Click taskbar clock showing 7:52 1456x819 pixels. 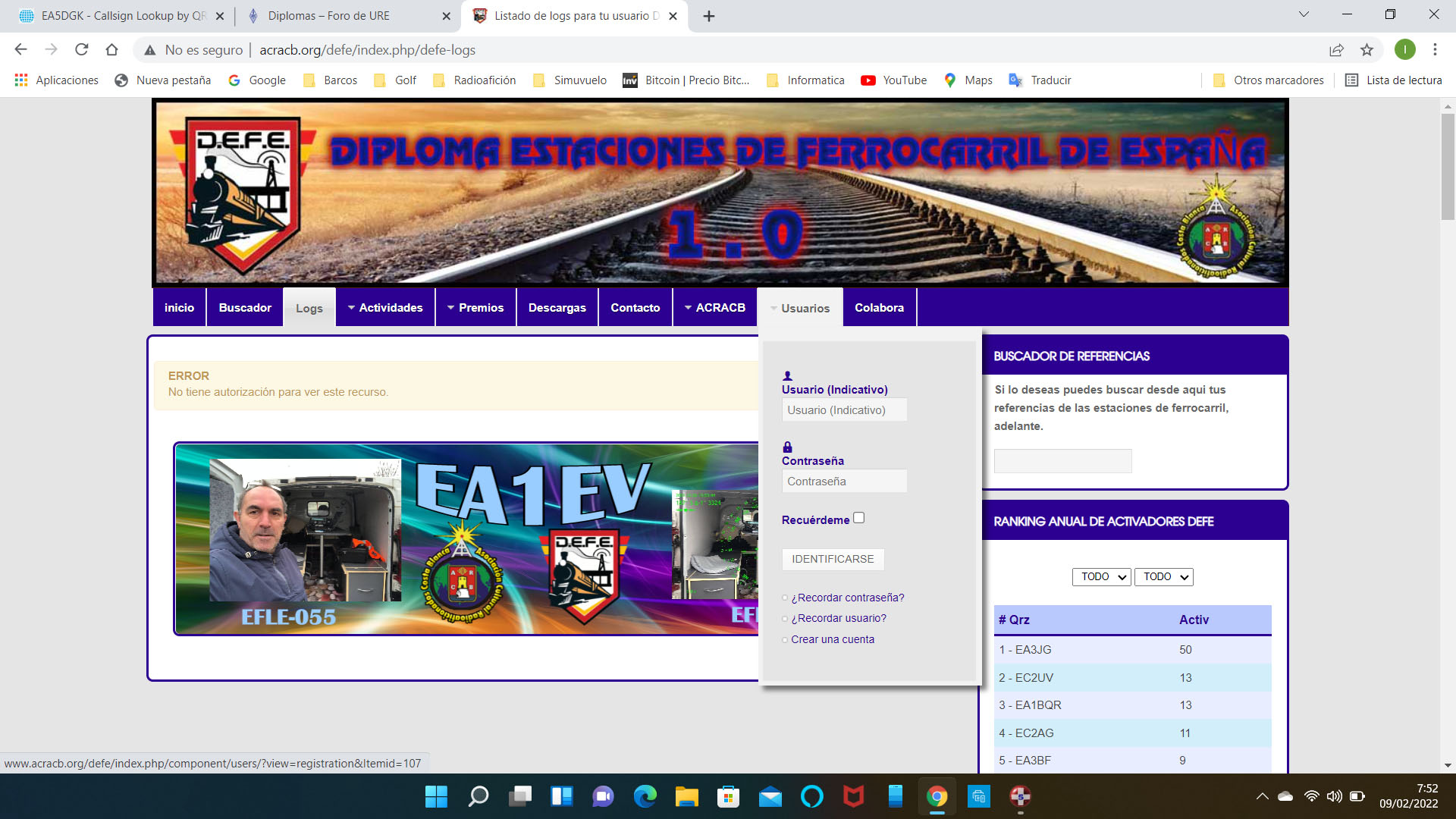coord(1408,796)
